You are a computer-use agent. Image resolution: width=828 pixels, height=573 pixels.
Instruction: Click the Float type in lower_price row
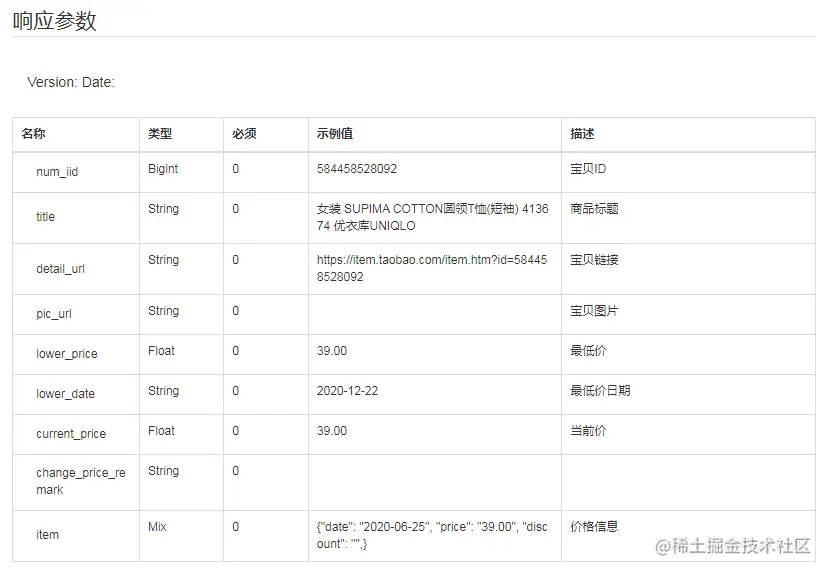[161, 351]
